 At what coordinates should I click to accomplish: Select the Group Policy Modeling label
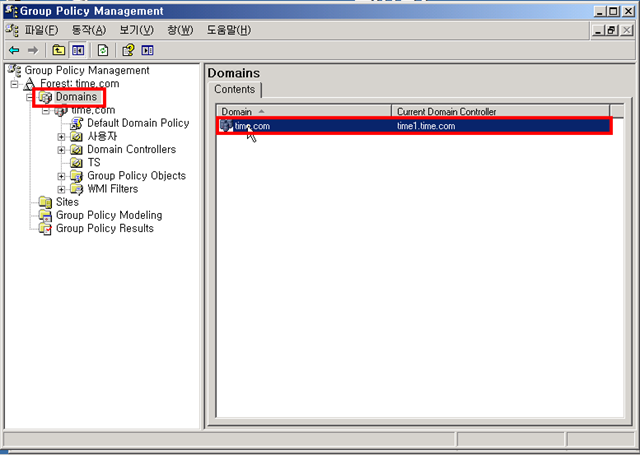(109, 215)
